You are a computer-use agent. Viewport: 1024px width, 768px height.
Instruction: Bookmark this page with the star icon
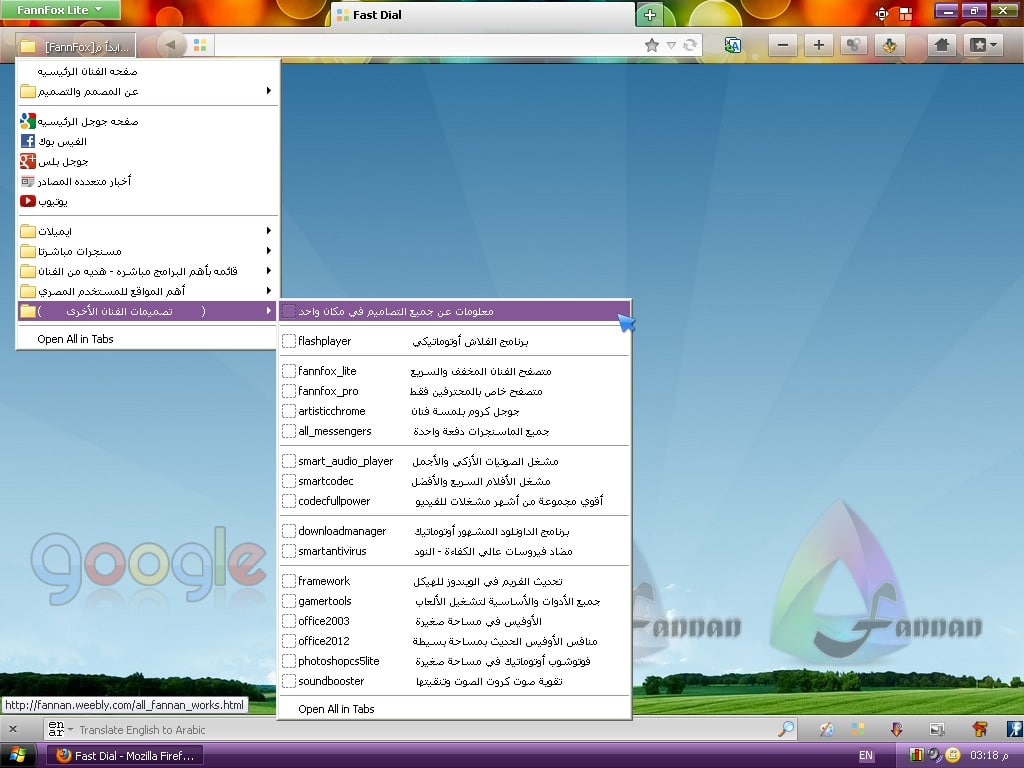651,45
